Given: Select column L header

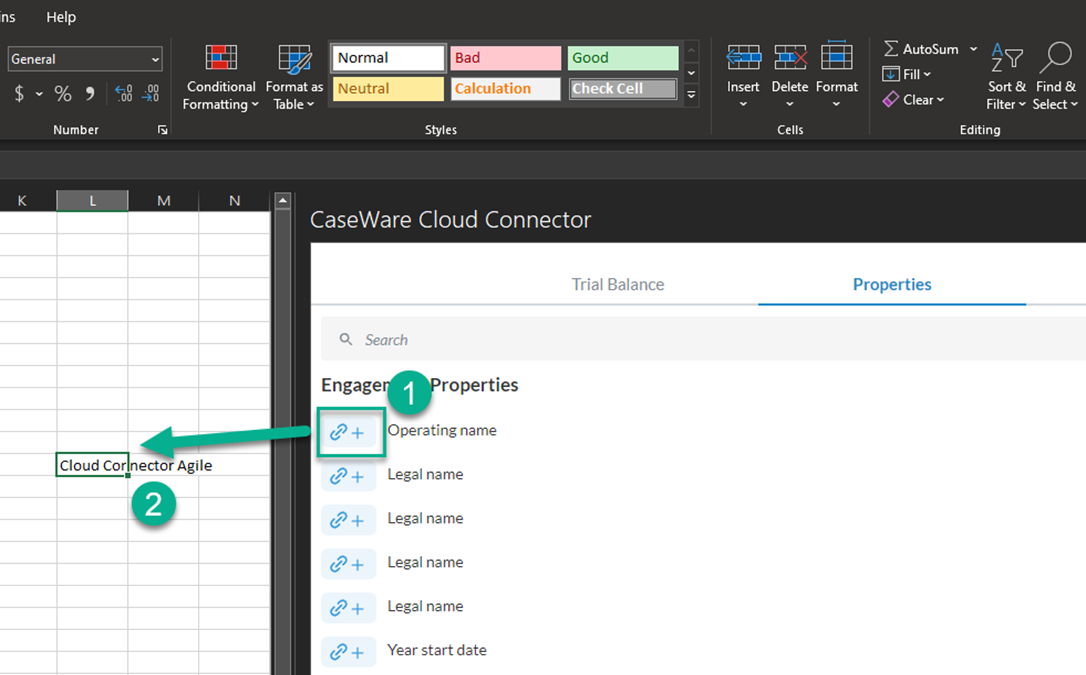Looking at the screenshot, I should (92, 201).
